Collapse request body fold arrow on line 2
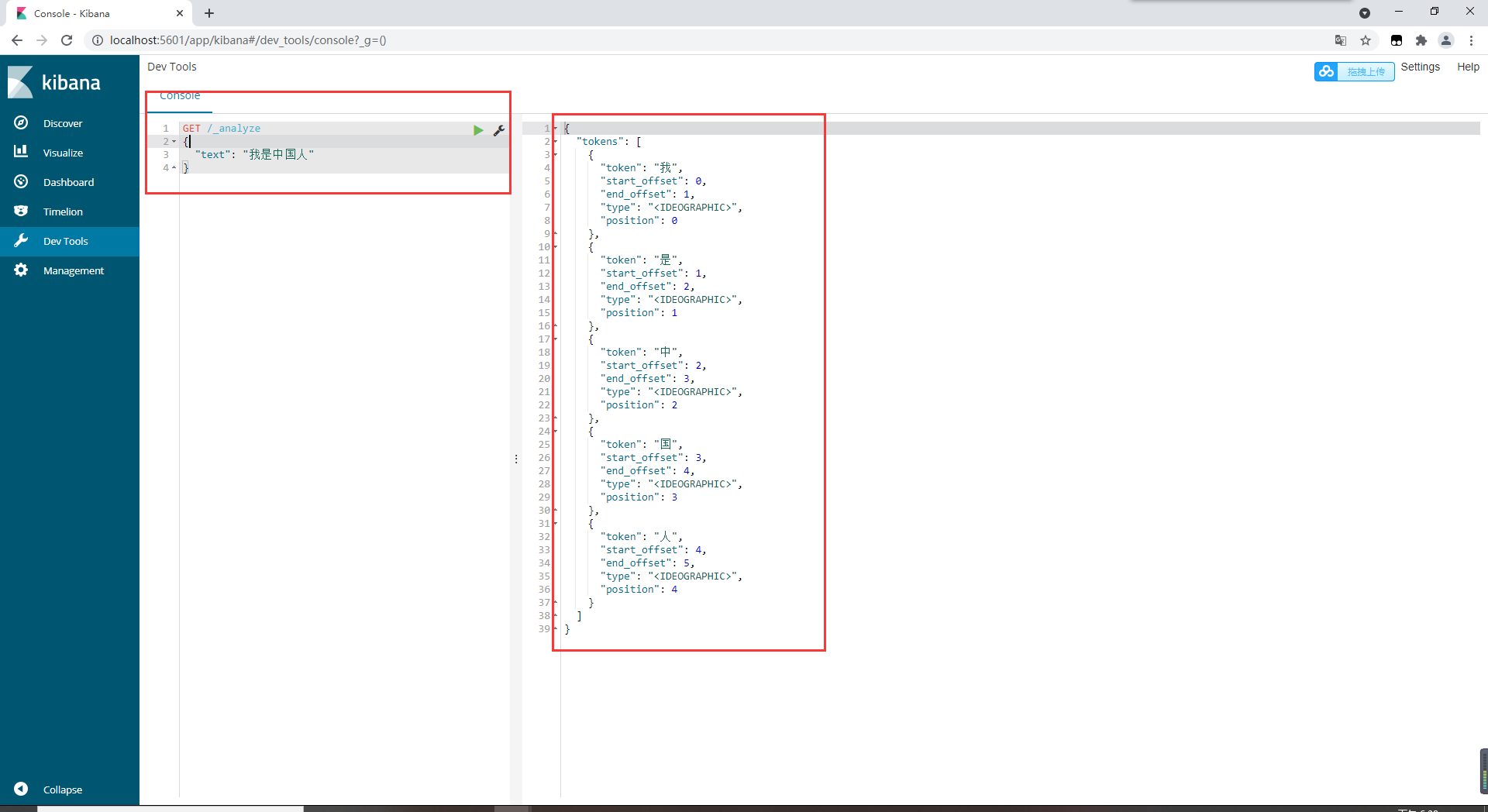 (x=174, y=142)
